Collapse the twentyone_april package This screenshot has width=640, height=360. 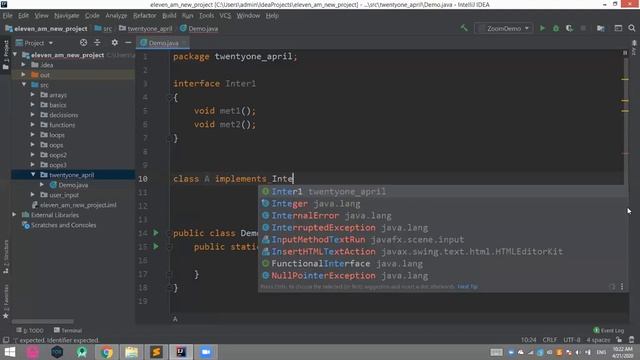(x=33, y=174)
